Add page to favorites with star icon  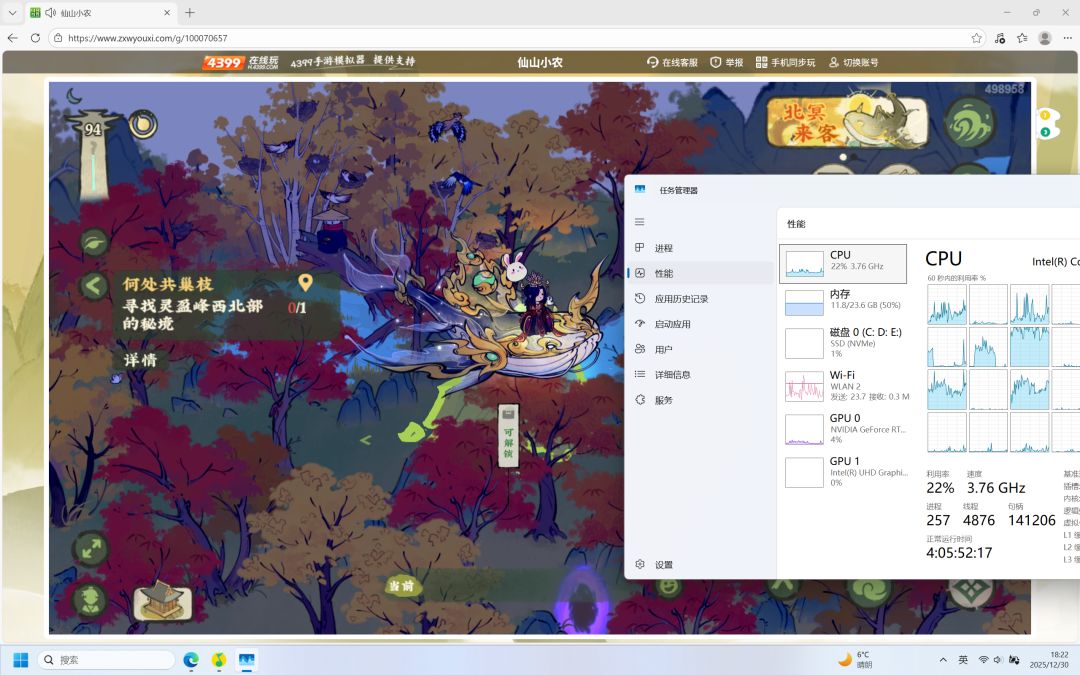pyautogui.click(x=976, y=38)
